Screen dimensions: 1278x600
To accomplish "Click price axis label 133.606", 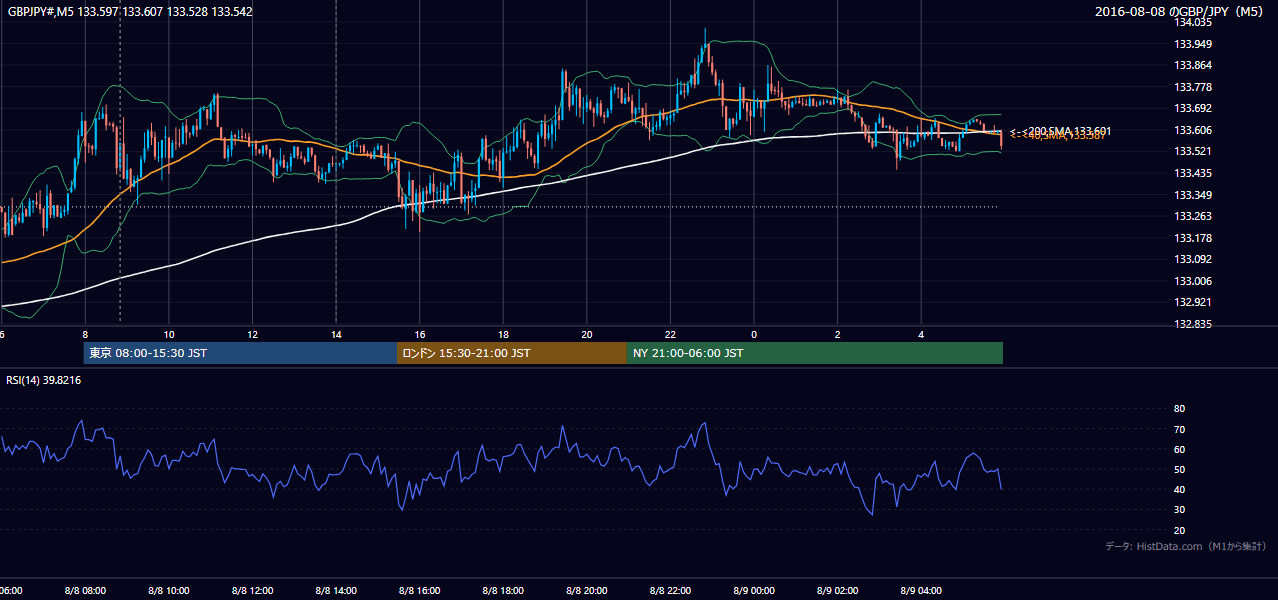I will pyautogui.click(x=1195, y=130).
